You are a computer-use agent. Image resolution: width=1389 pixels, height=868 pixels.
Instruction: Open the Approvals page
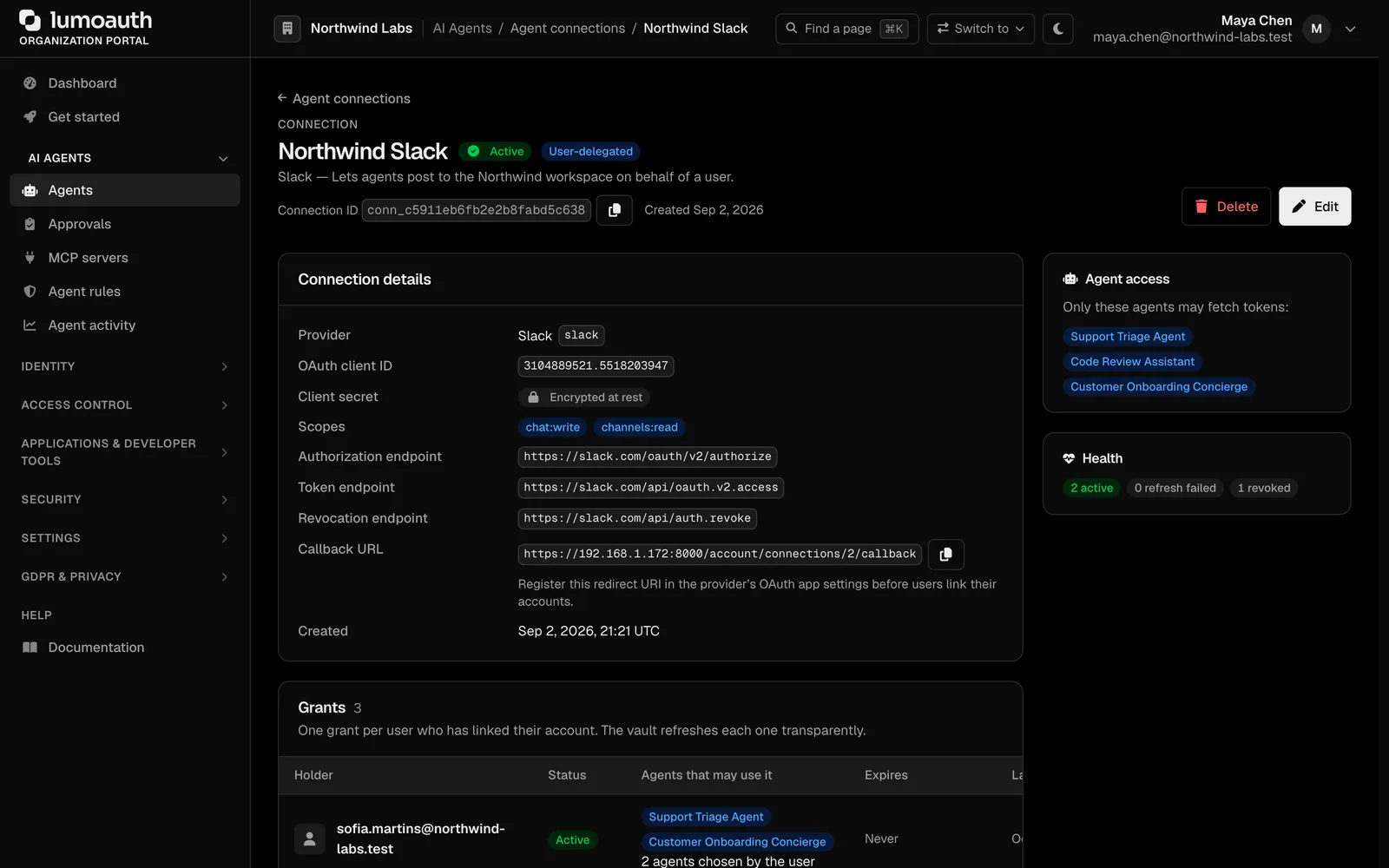(125, 224)
